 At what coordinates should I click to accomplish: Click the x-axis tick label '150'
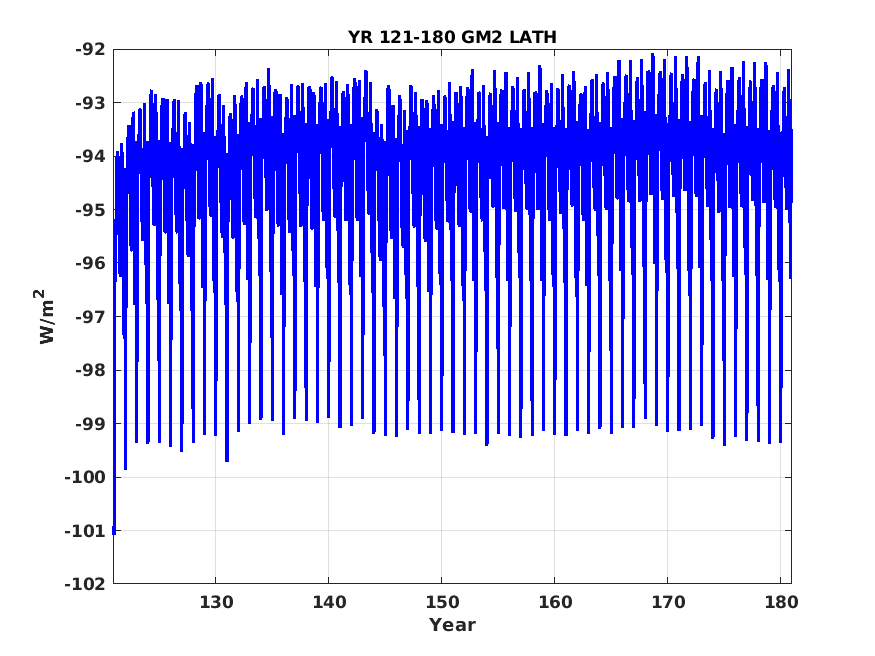tap(442, 602)
